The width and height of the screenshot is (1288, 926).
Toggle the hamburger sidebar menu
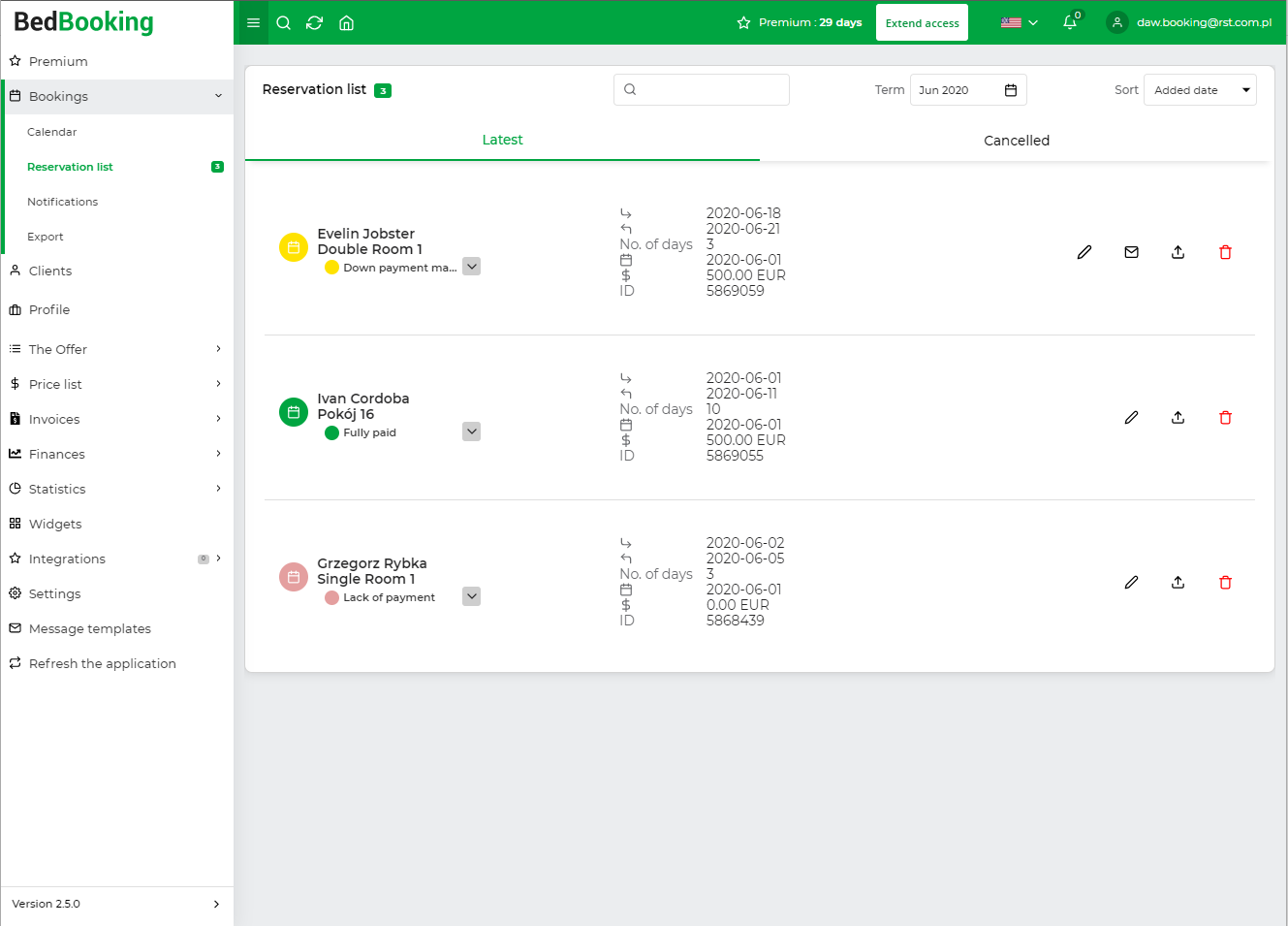[253, 23]
